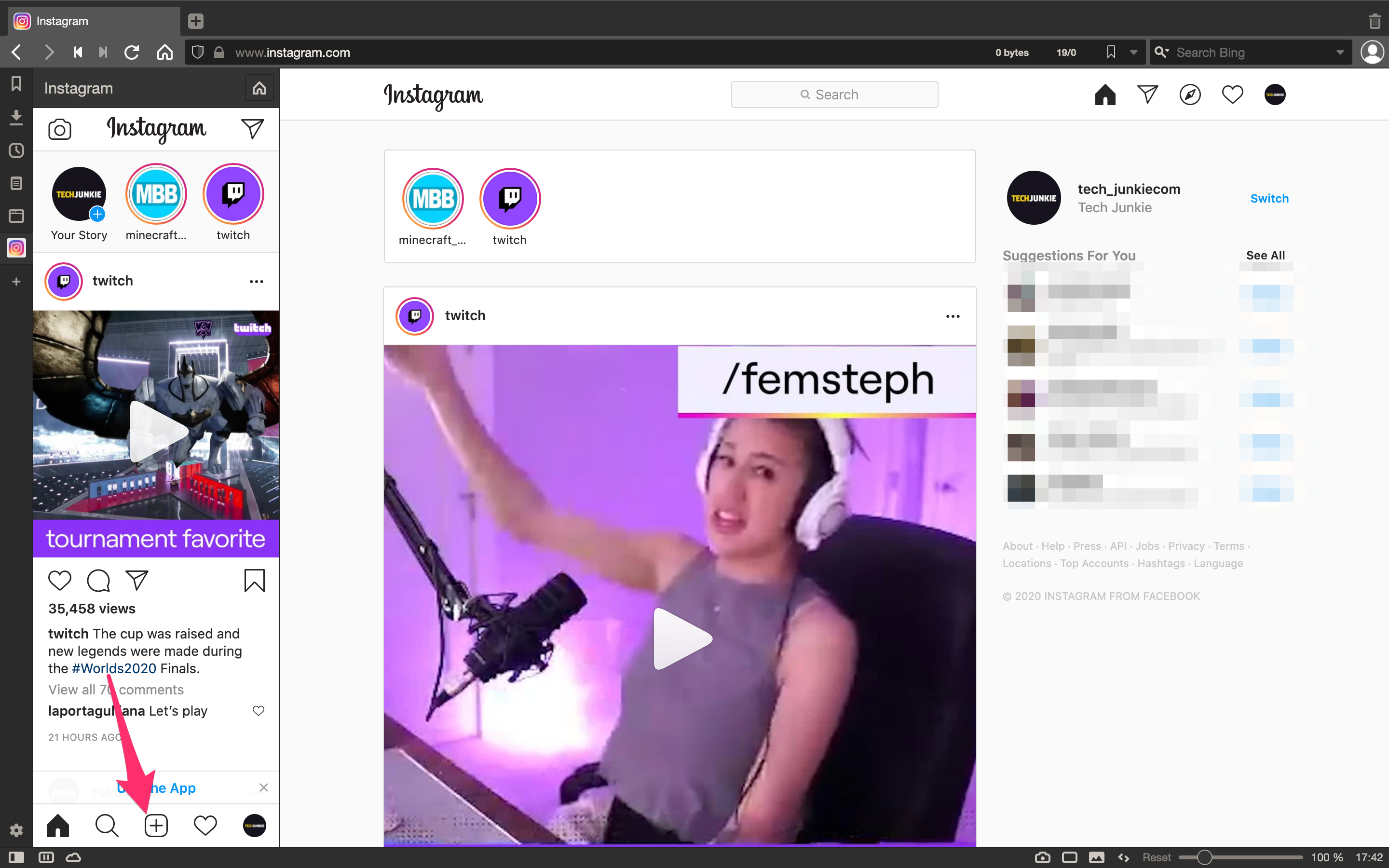Select the Instagram web panel icon
The height and width of the screenshot is (868, 1389).
click(x=16, y=248)
